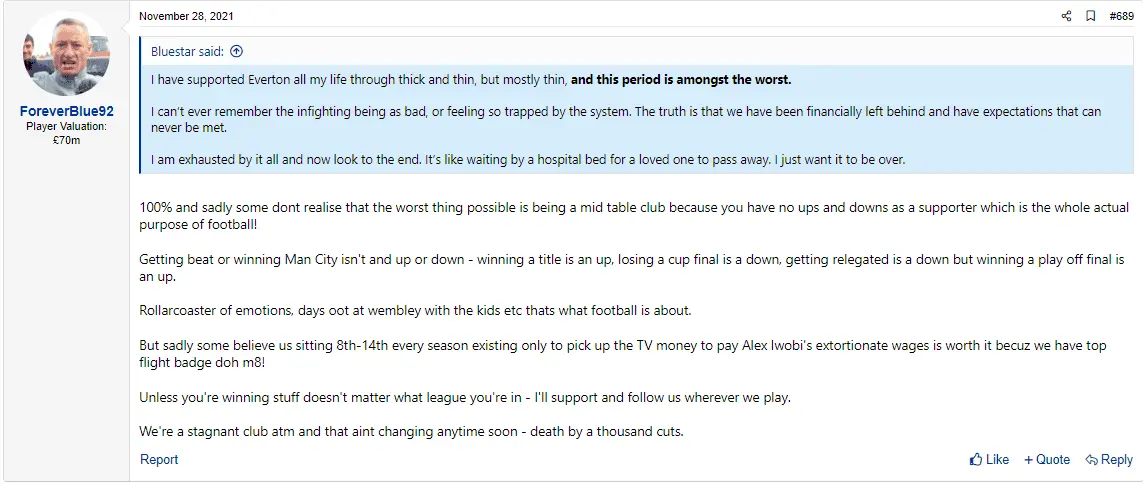Click the thumbs-up Like icon

(976, 460)
